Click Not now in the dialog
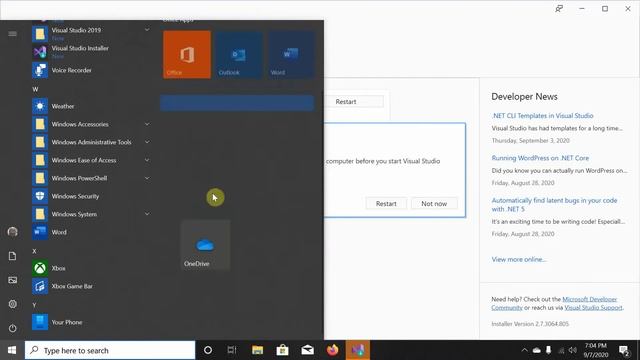Image resolution: width=640 pixels, height=360 pixels. click(x=434, y=203)
